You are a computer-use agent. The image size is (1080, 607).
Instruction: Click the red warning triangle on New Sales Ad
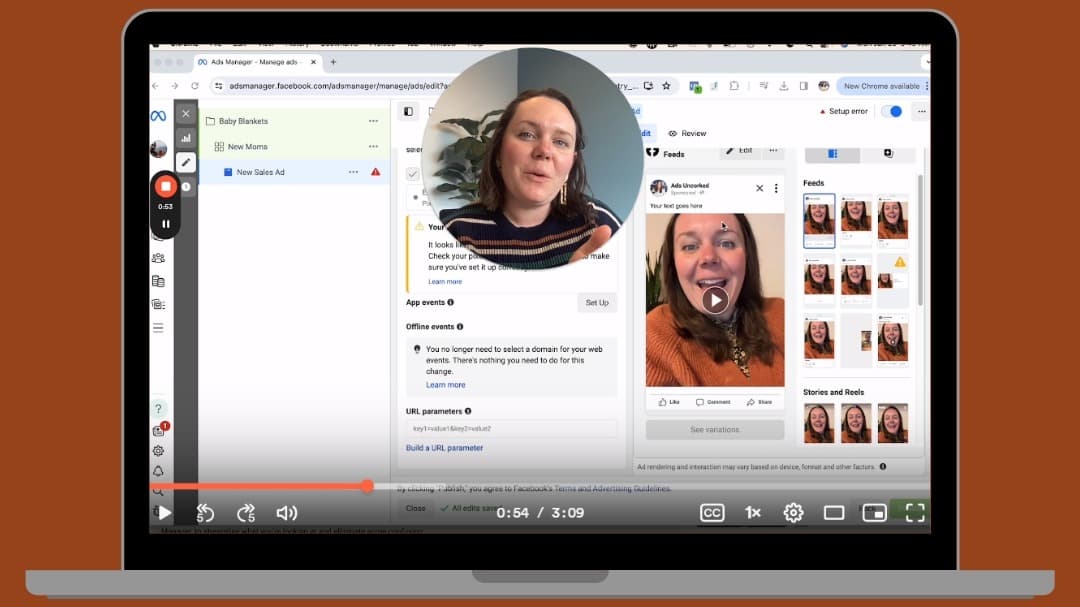[x=375, y=172]
